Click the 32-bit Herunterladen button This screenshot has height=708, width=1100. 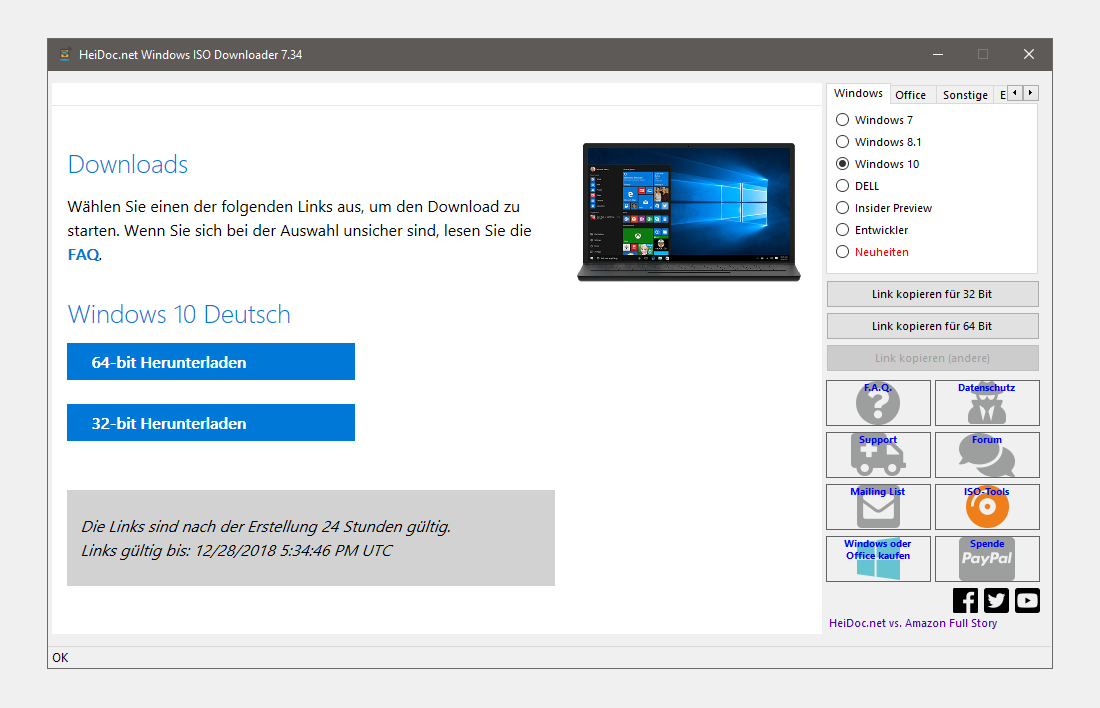tap(211, 423)
